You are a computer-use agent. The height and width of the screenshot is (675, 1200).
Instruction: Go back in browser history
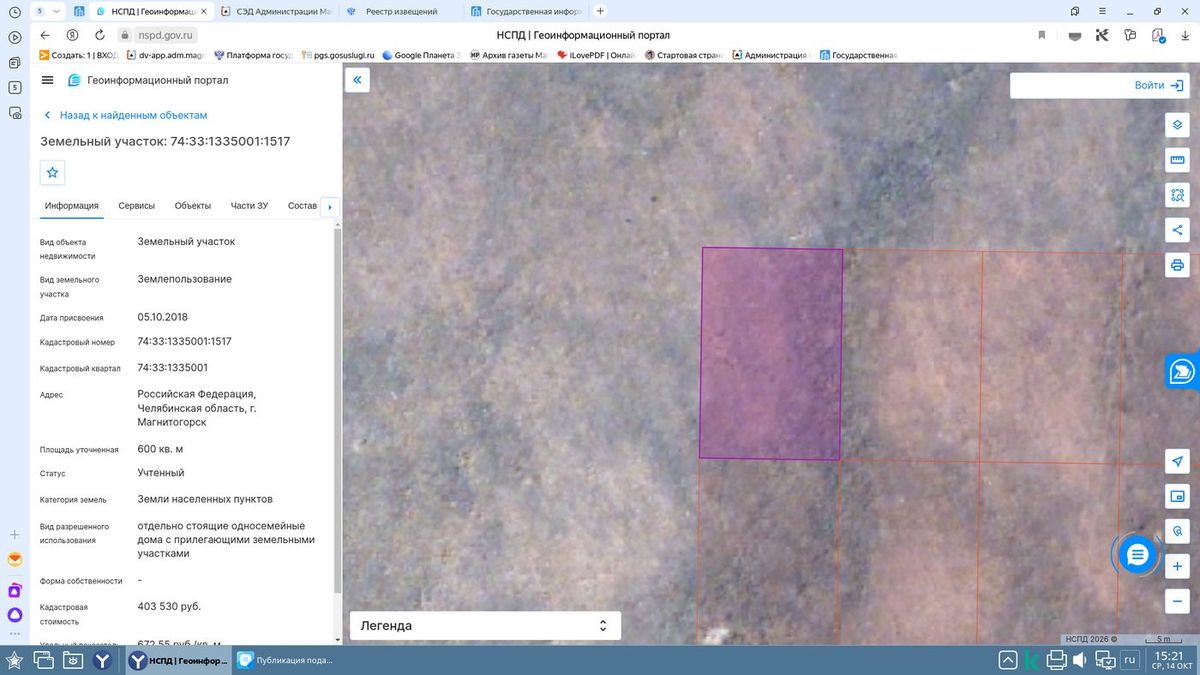[44, 35]
